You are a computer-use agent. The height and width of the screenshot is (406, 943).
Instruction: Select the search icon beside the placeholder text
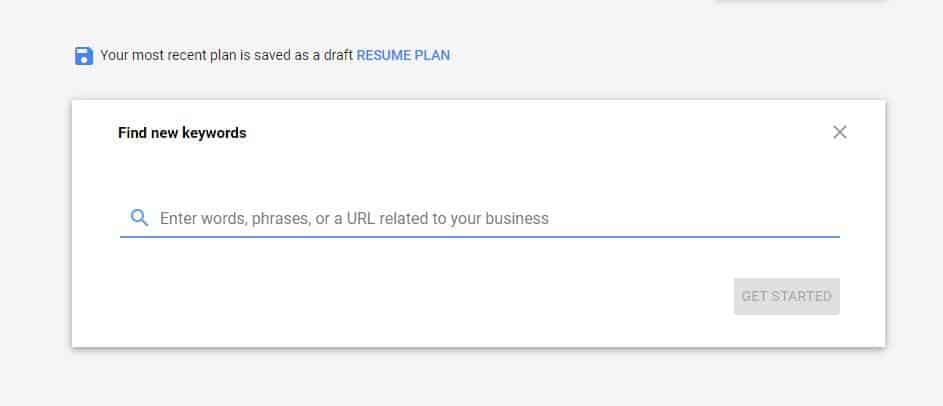[139, 218]
